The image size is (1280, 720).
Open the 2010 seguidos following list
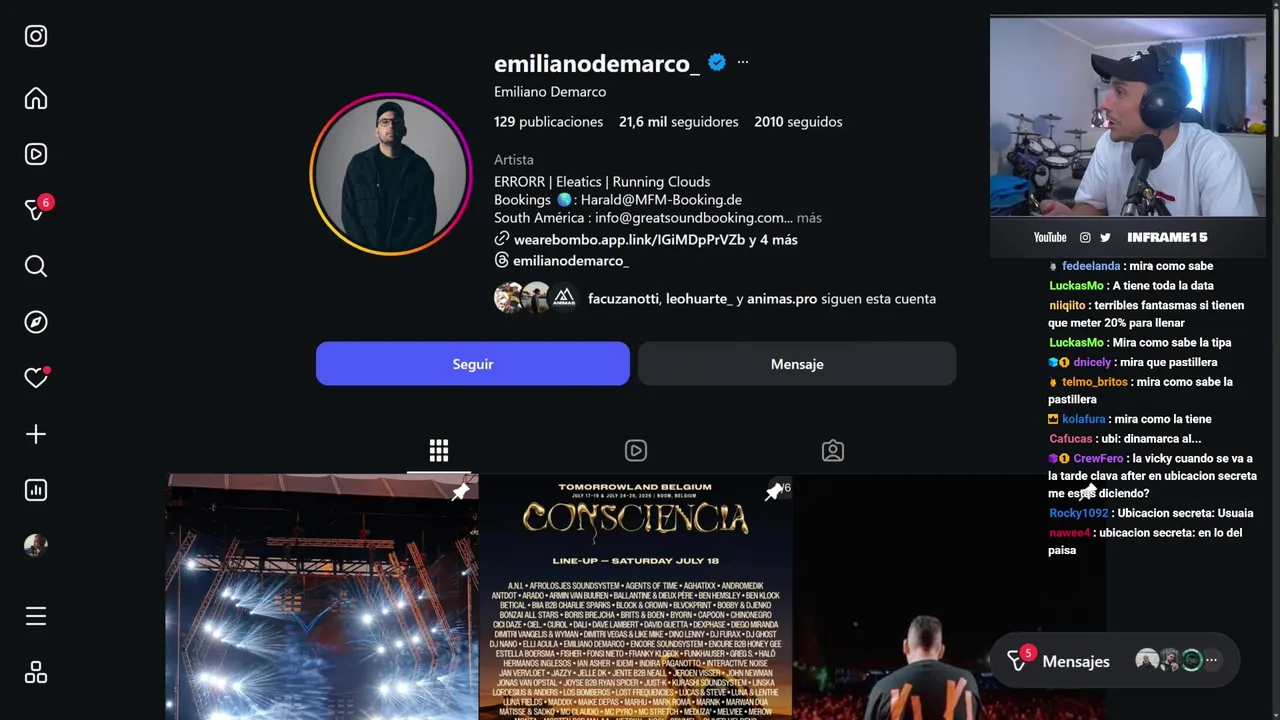tap(798, 122)
